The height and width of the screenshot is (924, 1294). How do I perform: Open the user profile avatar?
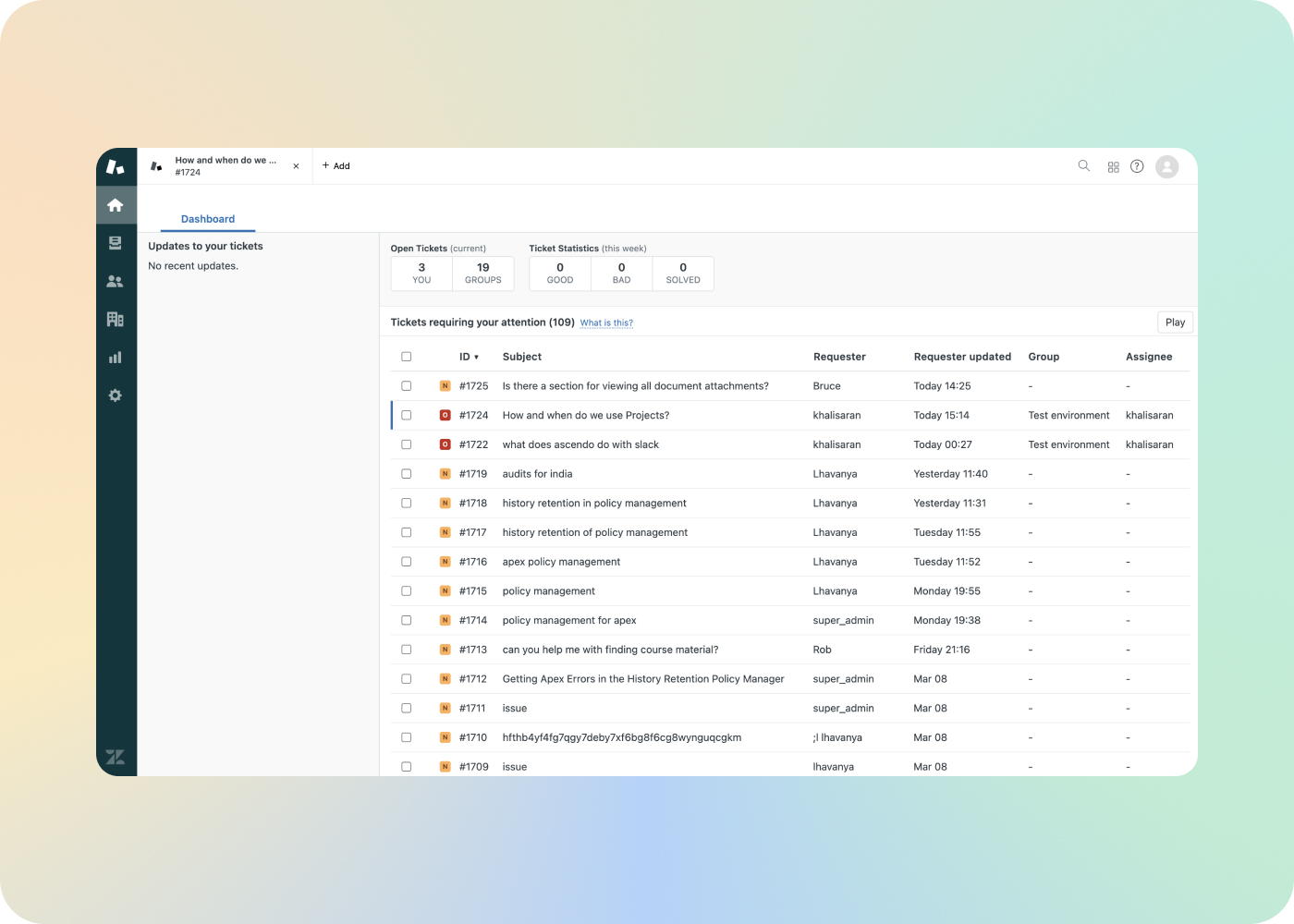click(1167, 166)
